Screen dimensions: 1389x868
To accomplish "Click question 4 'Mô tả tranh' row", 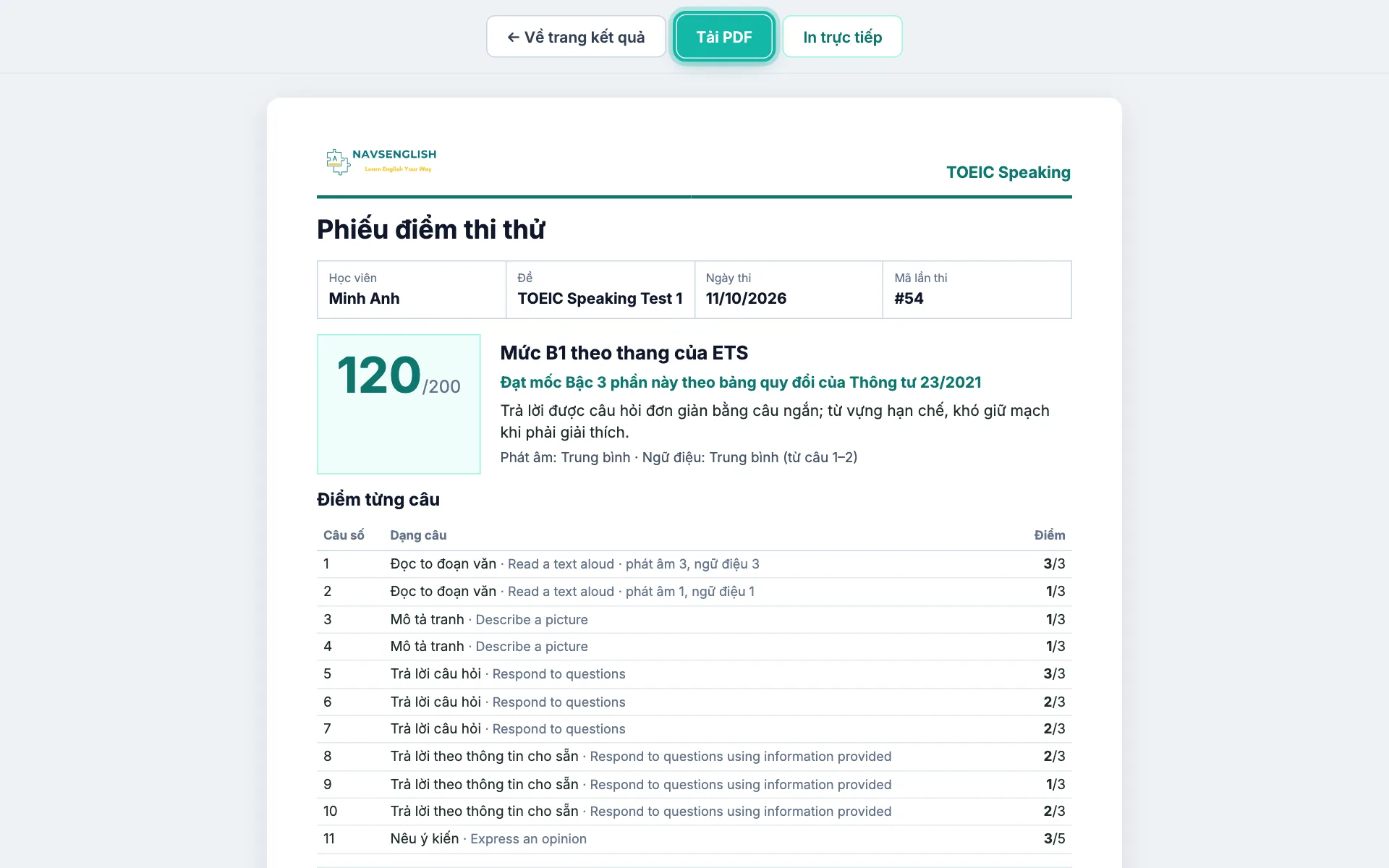I will point(694,647).
